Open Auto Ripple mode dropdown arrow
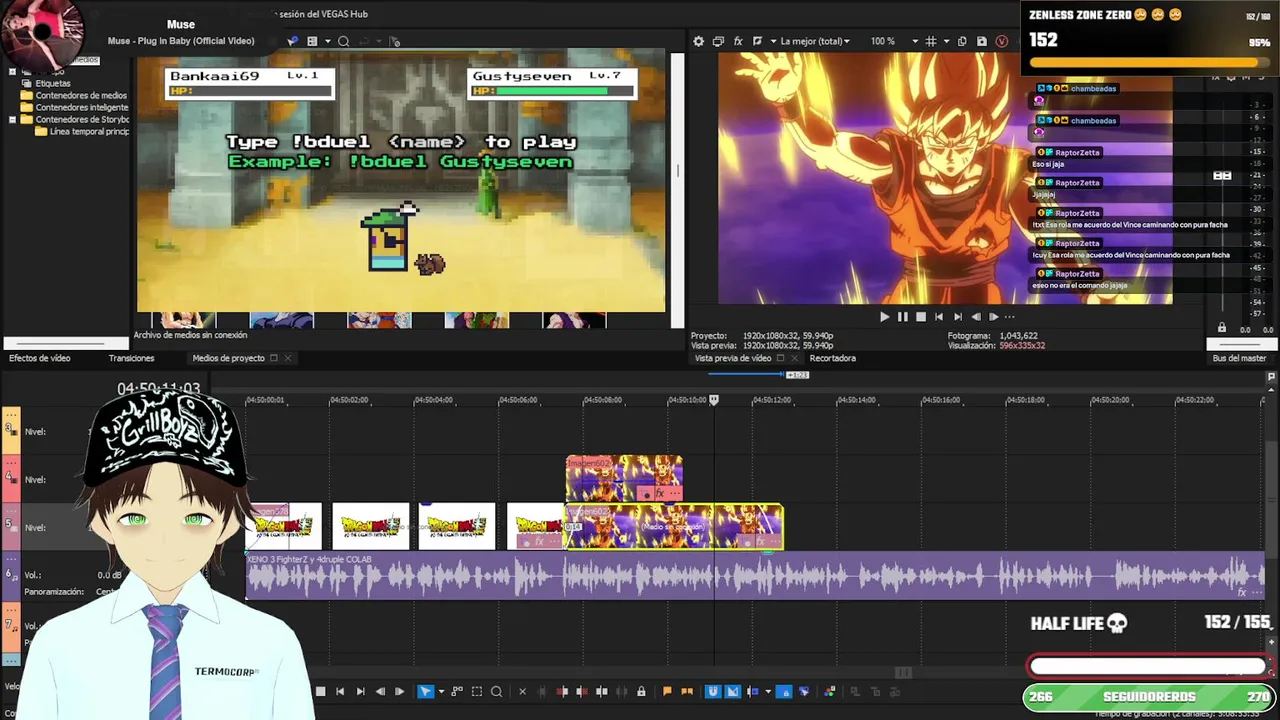 point(768,691)
